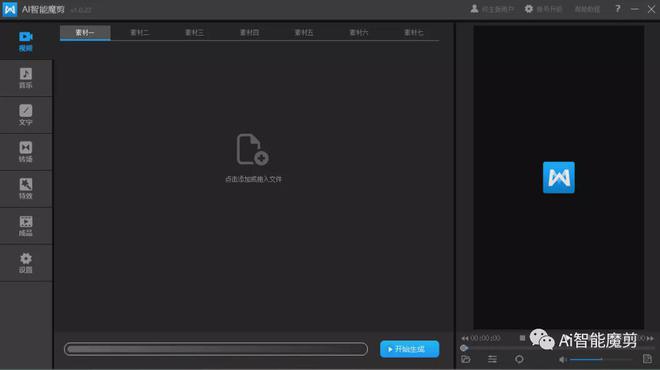Click the user account label text in title bar
This screenshot has height=370, width=660.
498,9
